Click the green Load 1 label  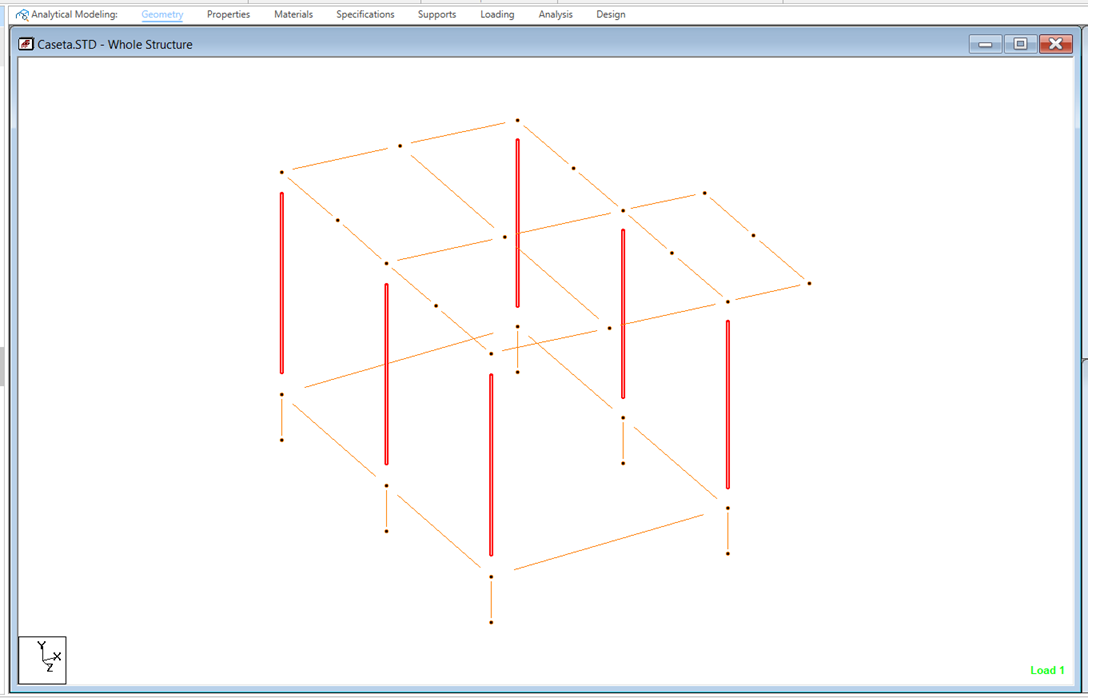pyautogui.click(x=1047, y=670)
